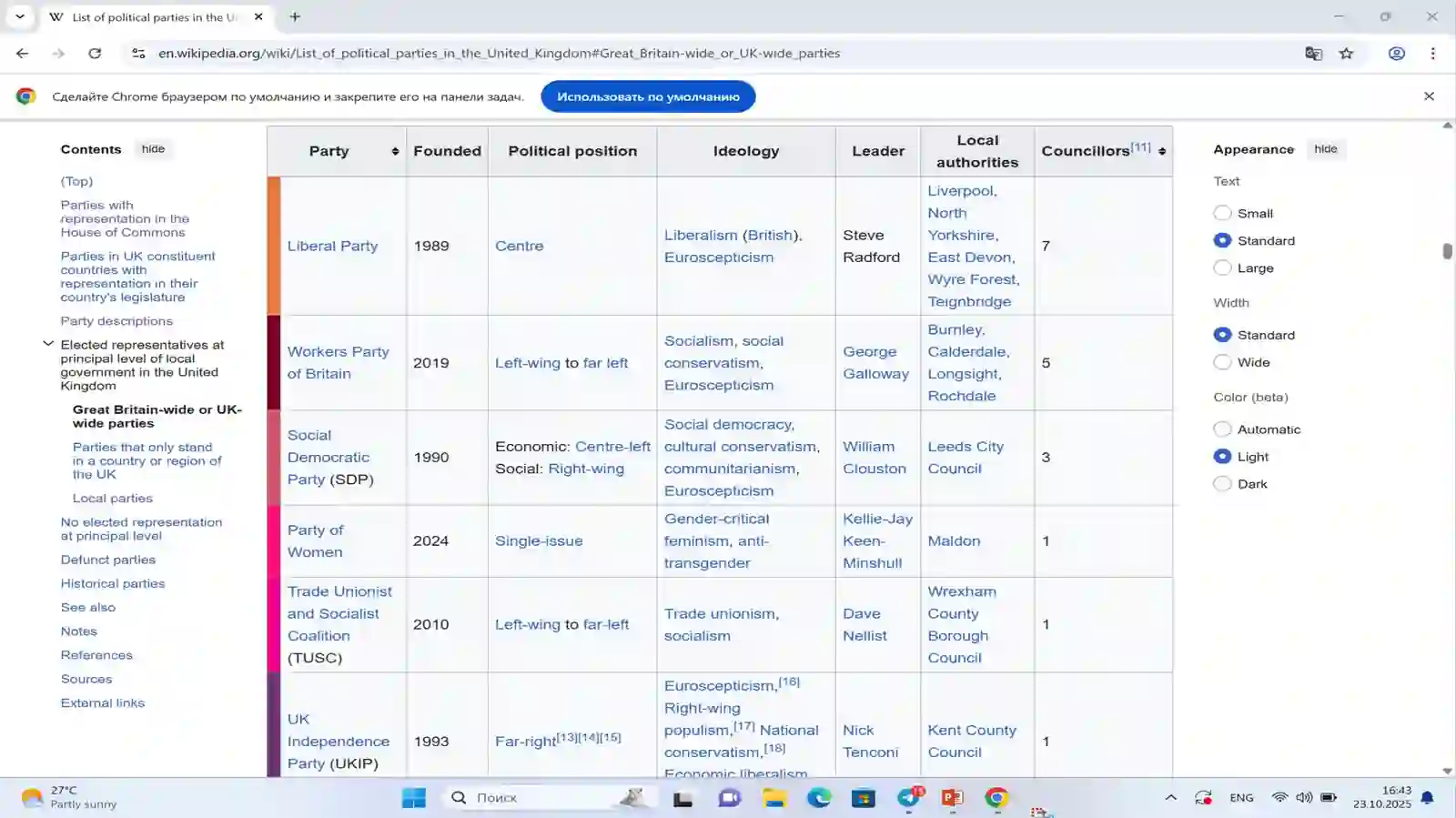Select Large text size

(x=1222, y=268)
